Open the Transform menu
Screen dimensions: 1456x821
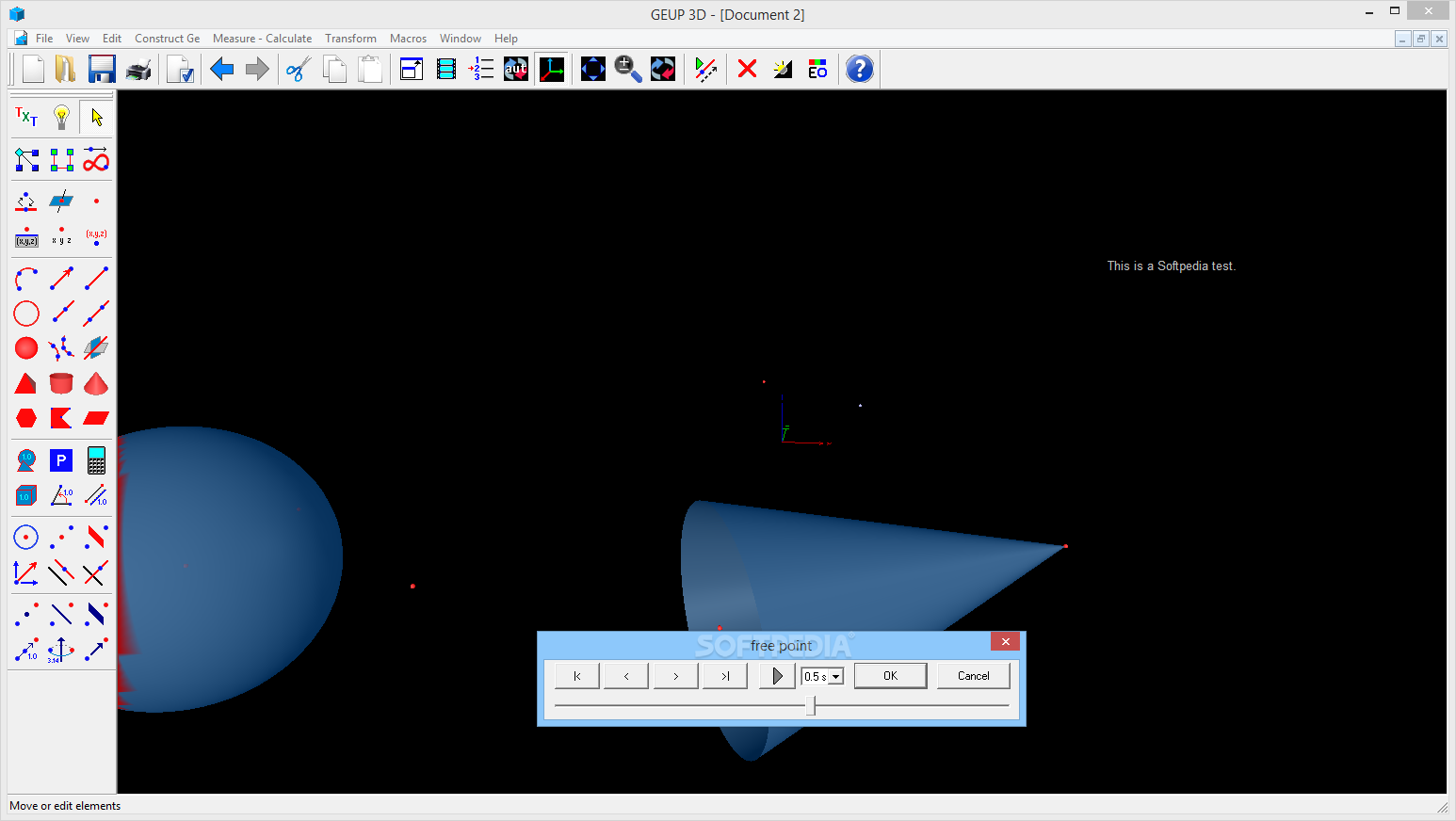pos(350,39)
